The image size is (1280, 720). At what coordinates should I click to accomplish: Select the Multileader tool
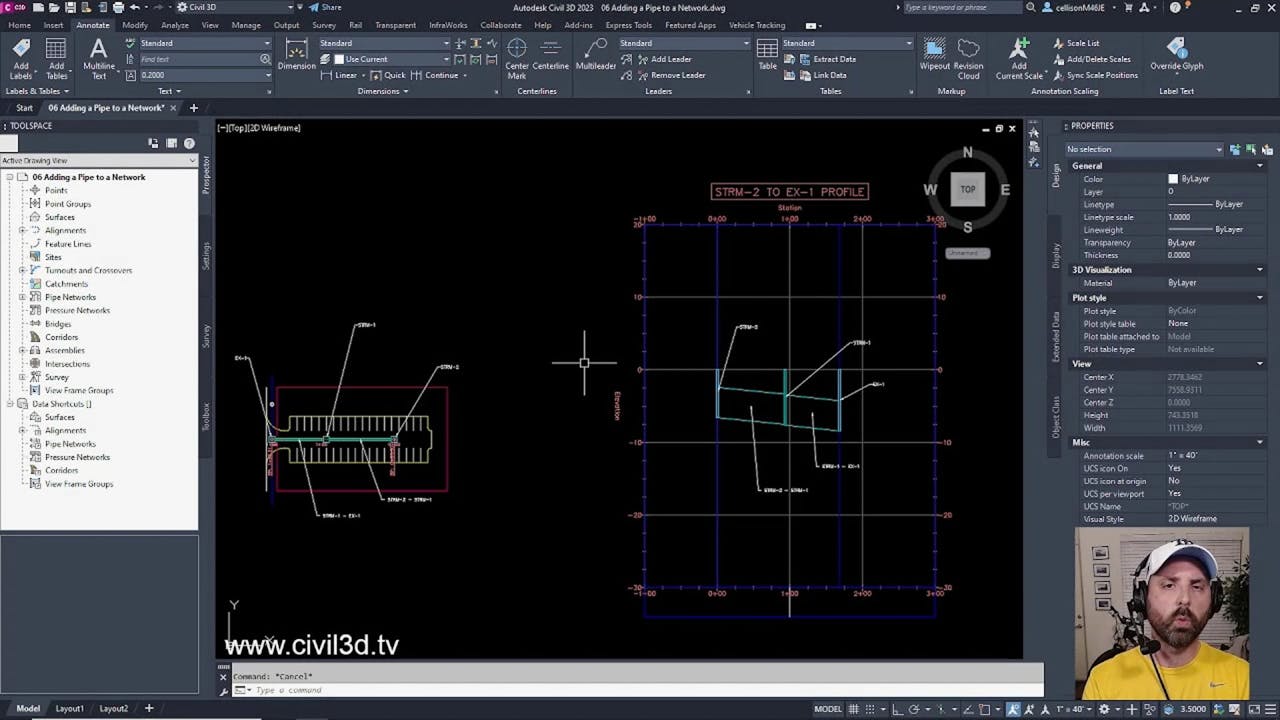[x=595, y=57]
